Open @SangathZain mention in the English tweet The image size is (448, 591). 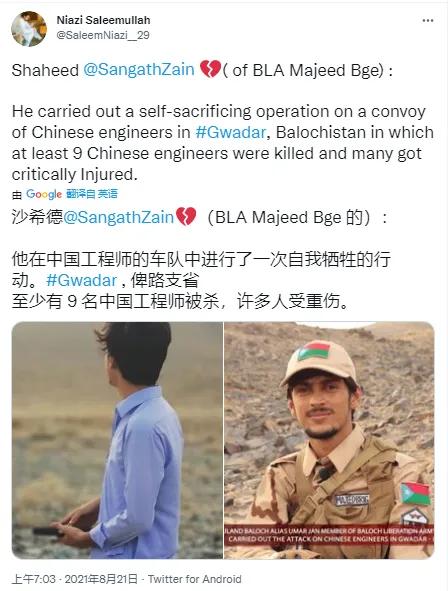pyautogui.click(x=138, y=70)
